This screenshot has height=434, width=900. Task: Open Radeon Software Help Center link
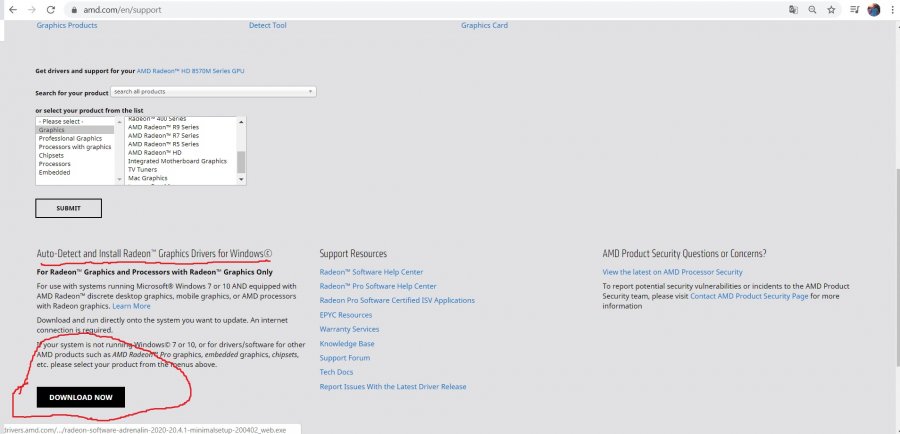[371, 272]
